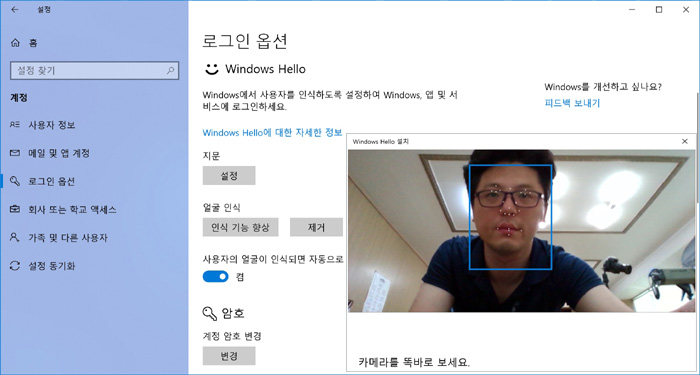Click the 설정 찾기 search field

point(94,71)
